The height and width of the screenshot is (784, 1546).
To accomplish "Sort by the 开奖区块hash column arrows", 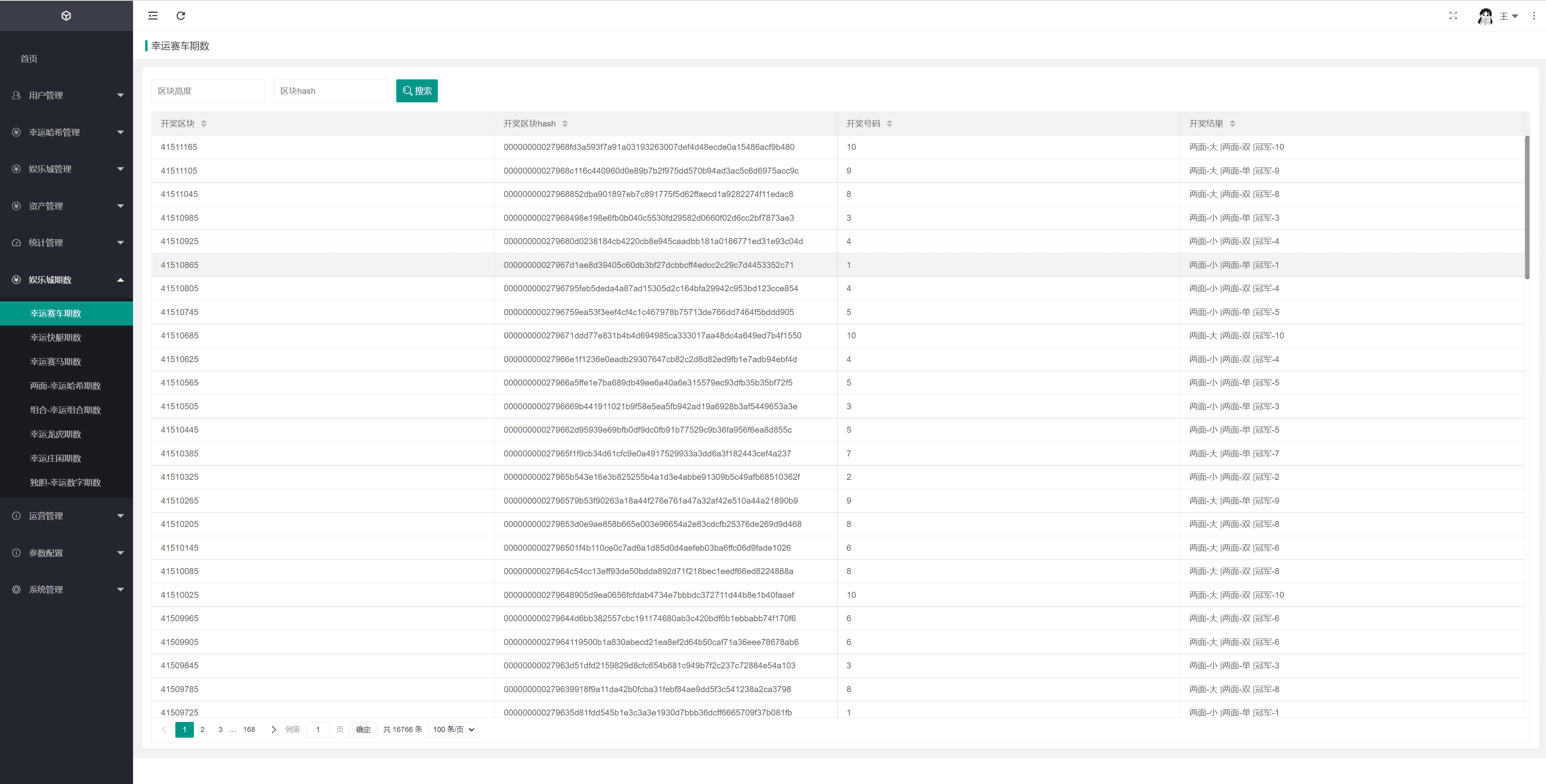I will [565, 124].
